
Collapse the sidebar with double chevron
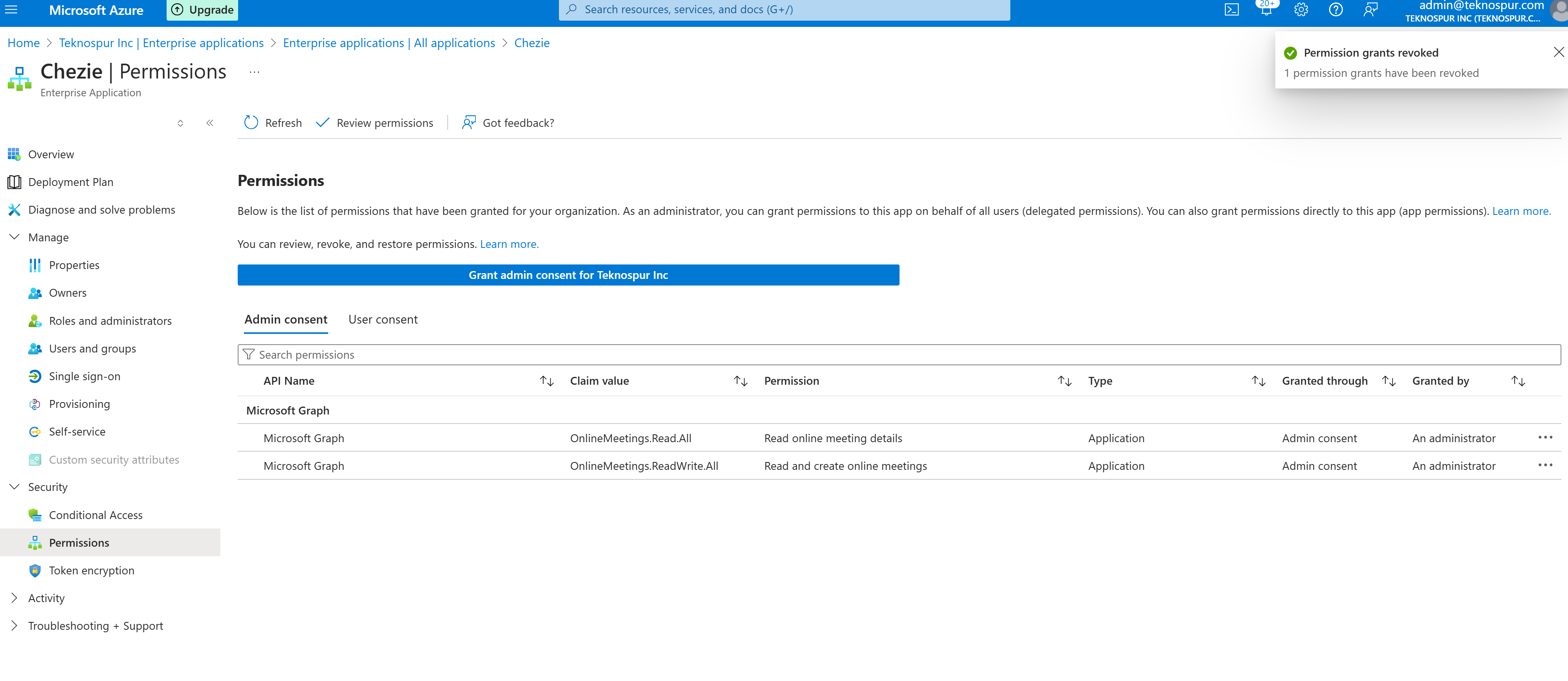tap(210, 123)
